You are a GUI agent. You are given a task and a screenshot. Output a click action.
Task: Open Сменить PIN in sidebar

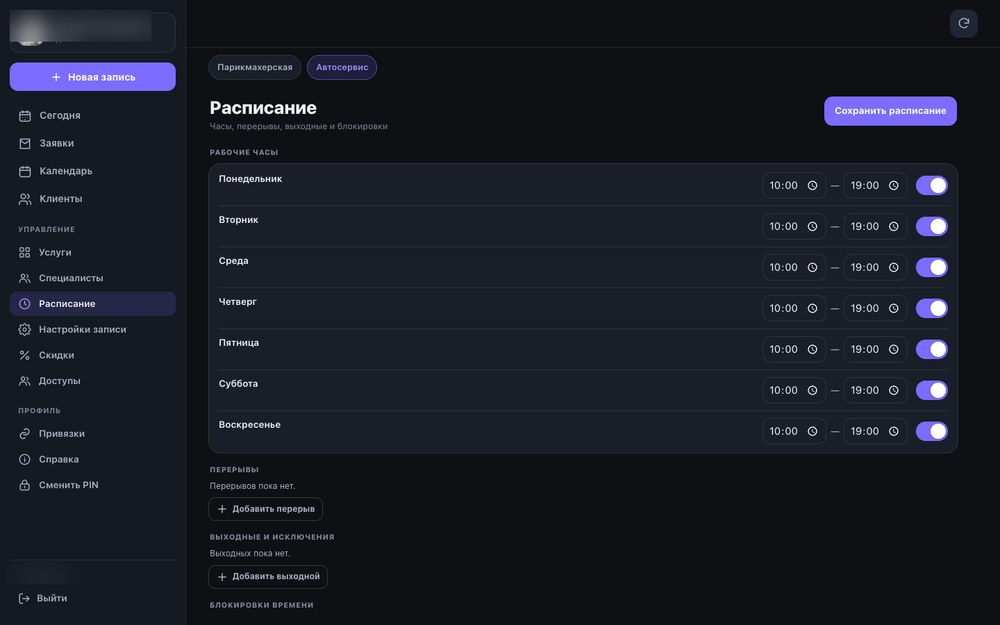[92, 485]
